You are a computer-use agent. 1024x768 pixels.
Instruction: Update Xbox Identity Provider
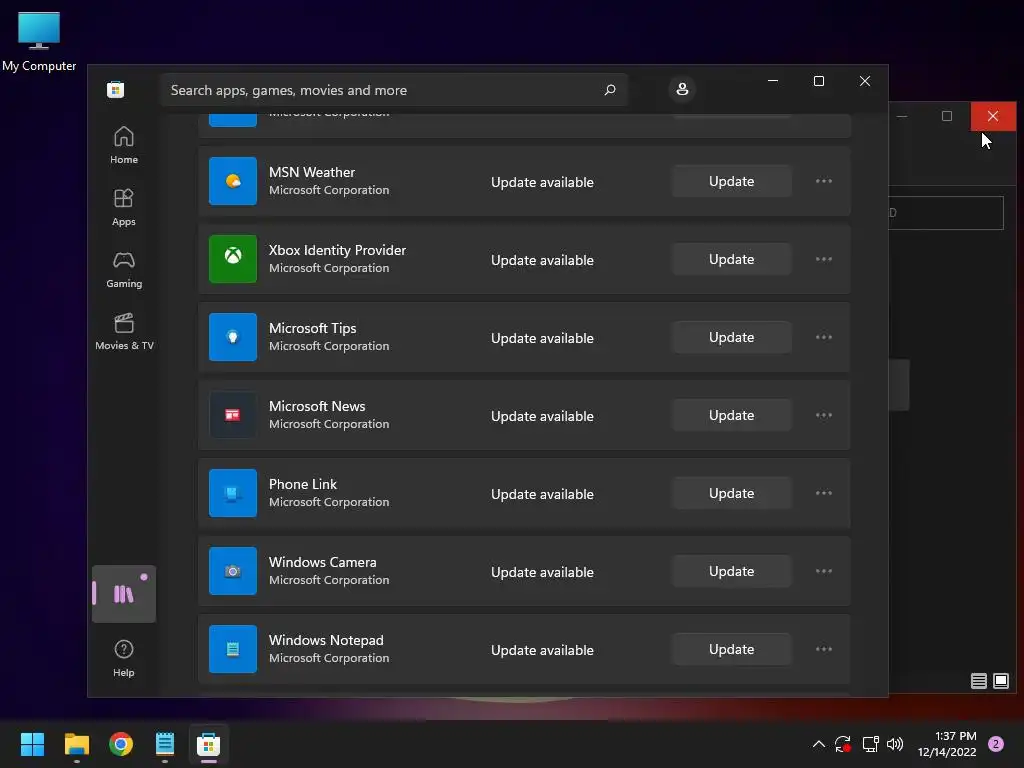[x=731, y=259]
